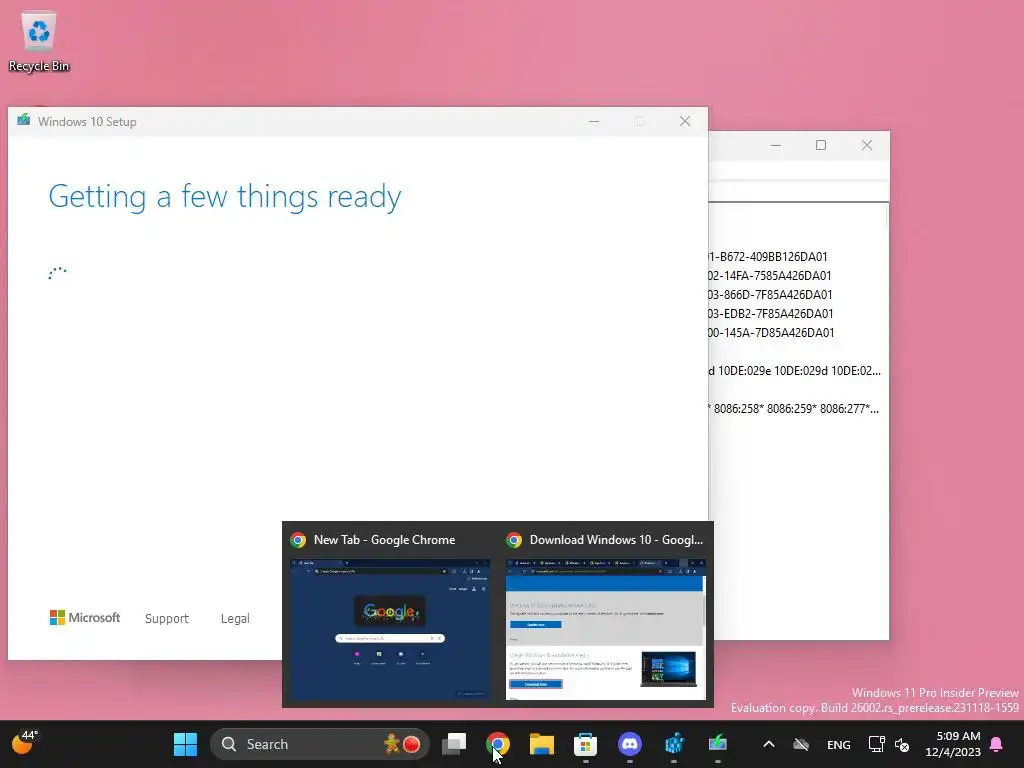
Task: Click the muted volume tray icon
Action: coord(902,744)
